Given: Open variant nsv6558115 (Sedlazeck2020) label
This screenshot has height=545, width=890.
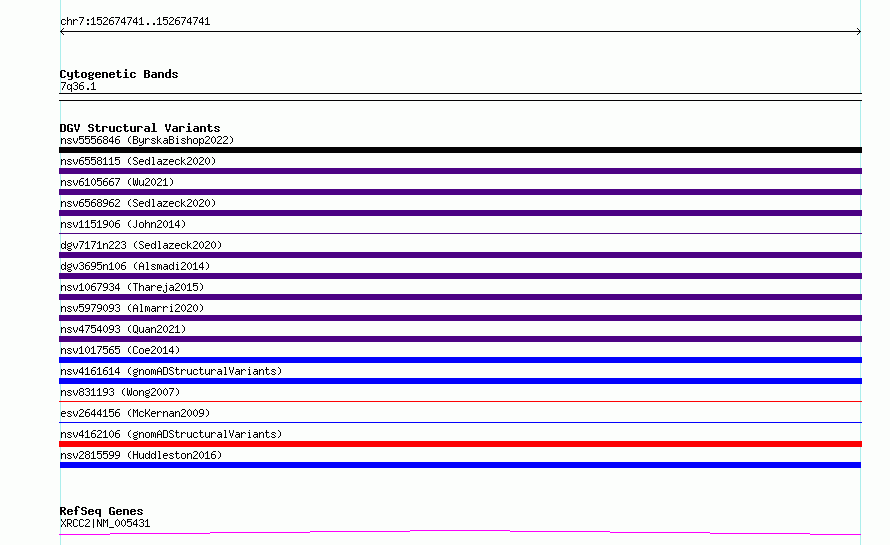Looking at the screenshot, I should (138, 161).
